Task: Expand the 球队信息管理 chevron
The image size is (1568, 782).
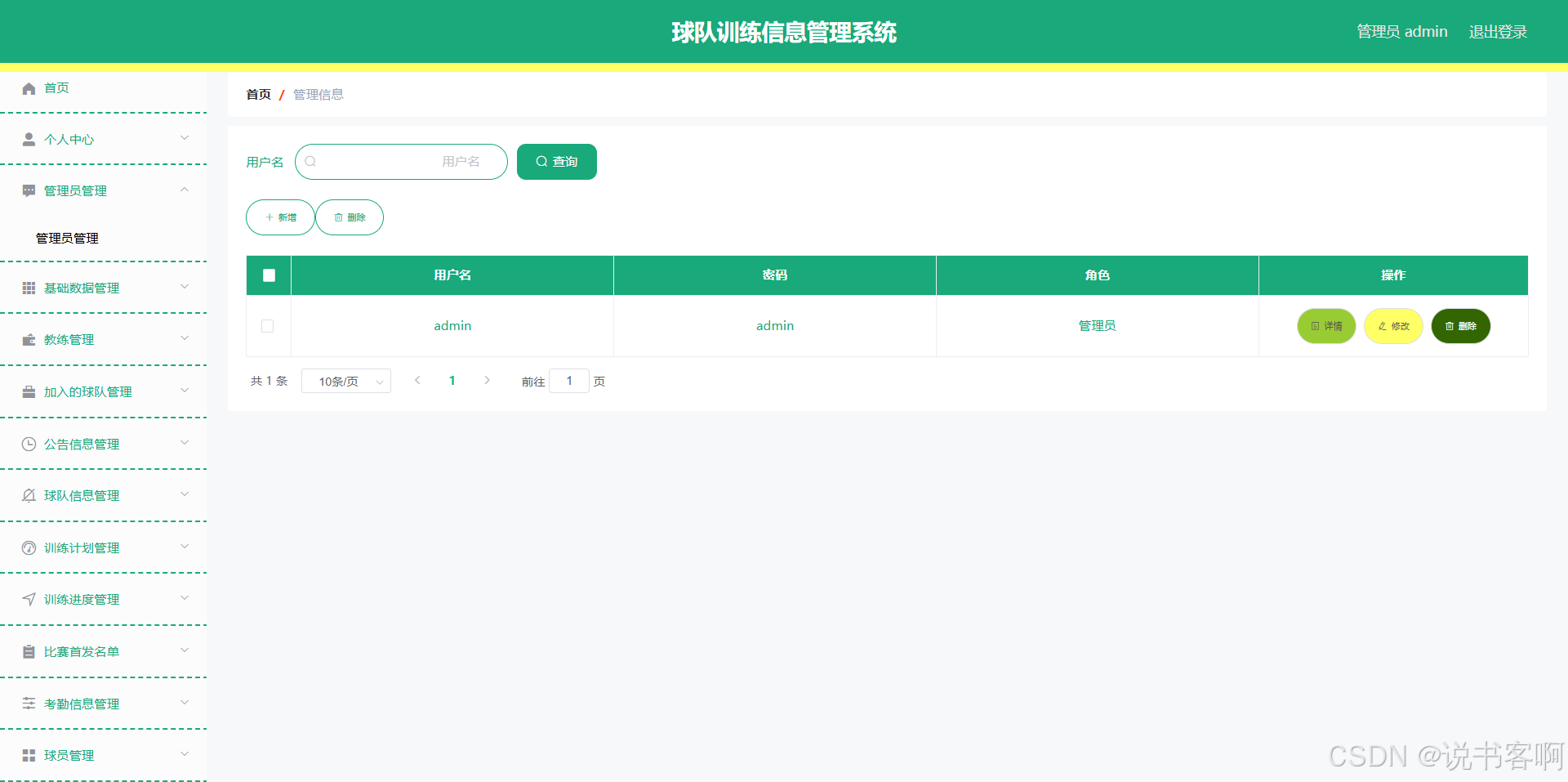Action: pyautogui.click(x=185, y=494)
